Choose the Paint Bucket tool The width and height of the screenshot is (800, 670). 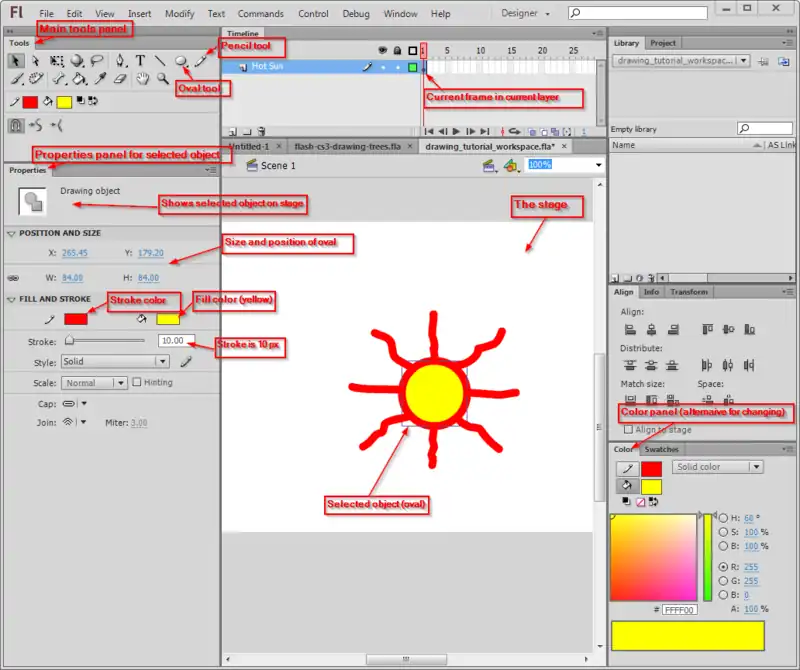point(79,78)
